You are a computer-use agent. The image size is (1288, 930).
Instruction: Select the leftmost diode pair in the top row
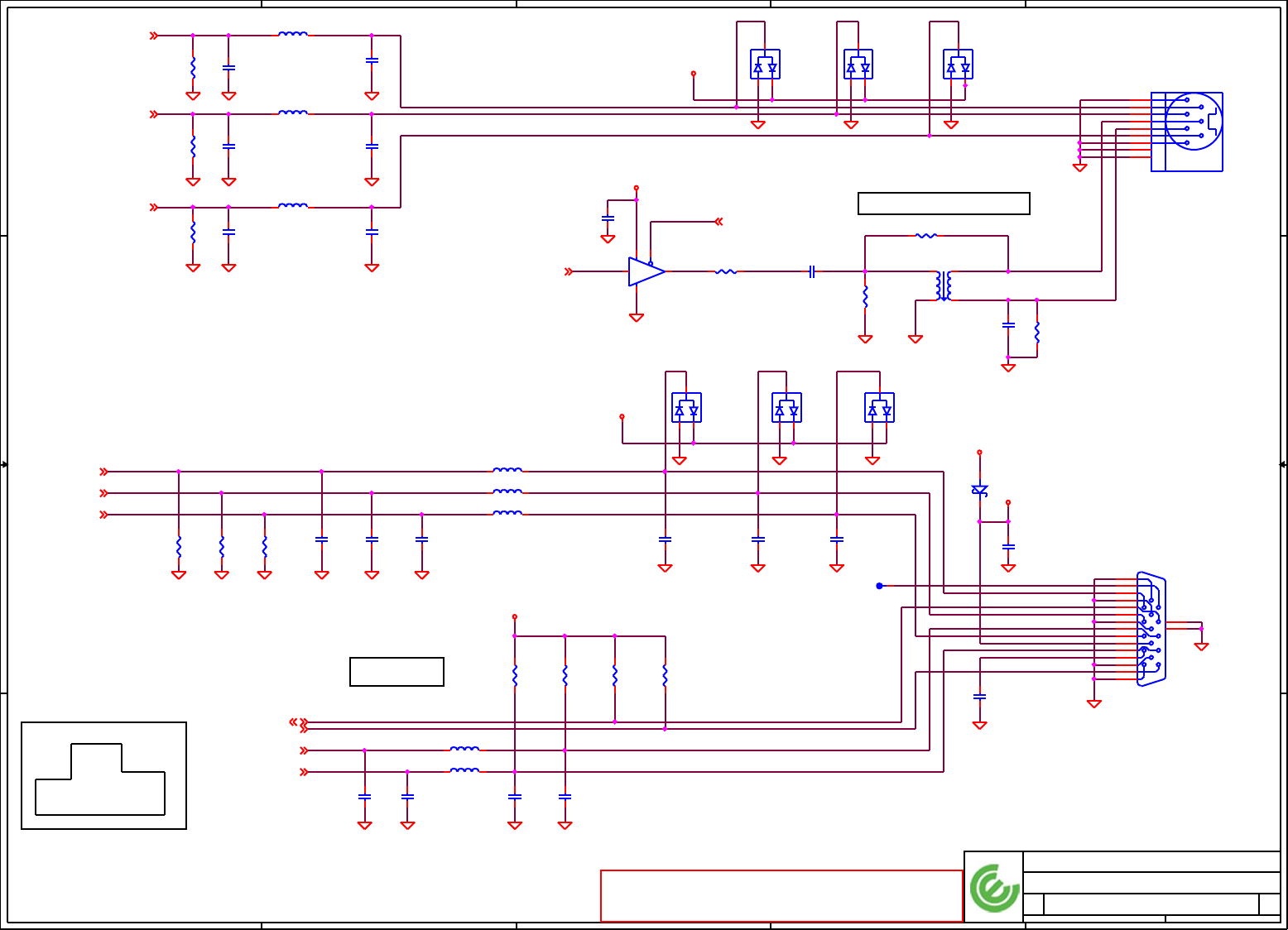point(765,65)
